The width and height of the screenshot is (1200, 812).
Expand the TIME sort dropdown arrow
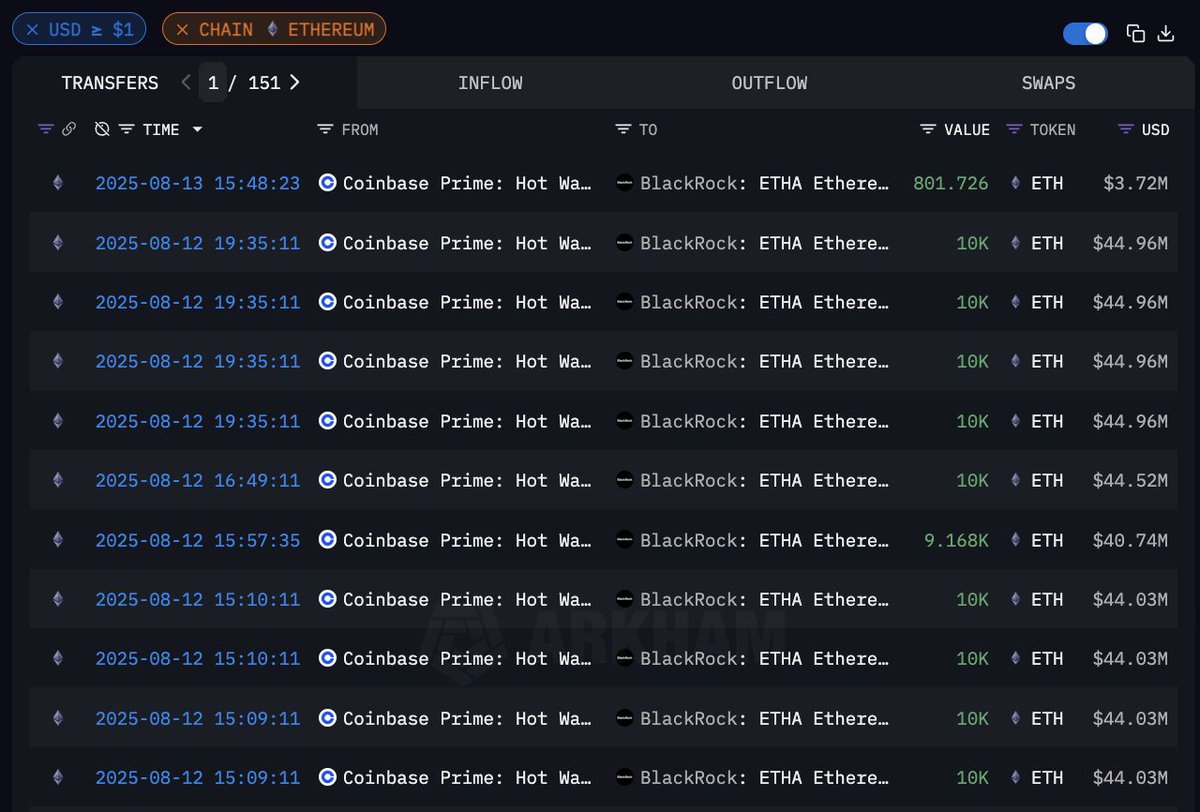(197, 130)
